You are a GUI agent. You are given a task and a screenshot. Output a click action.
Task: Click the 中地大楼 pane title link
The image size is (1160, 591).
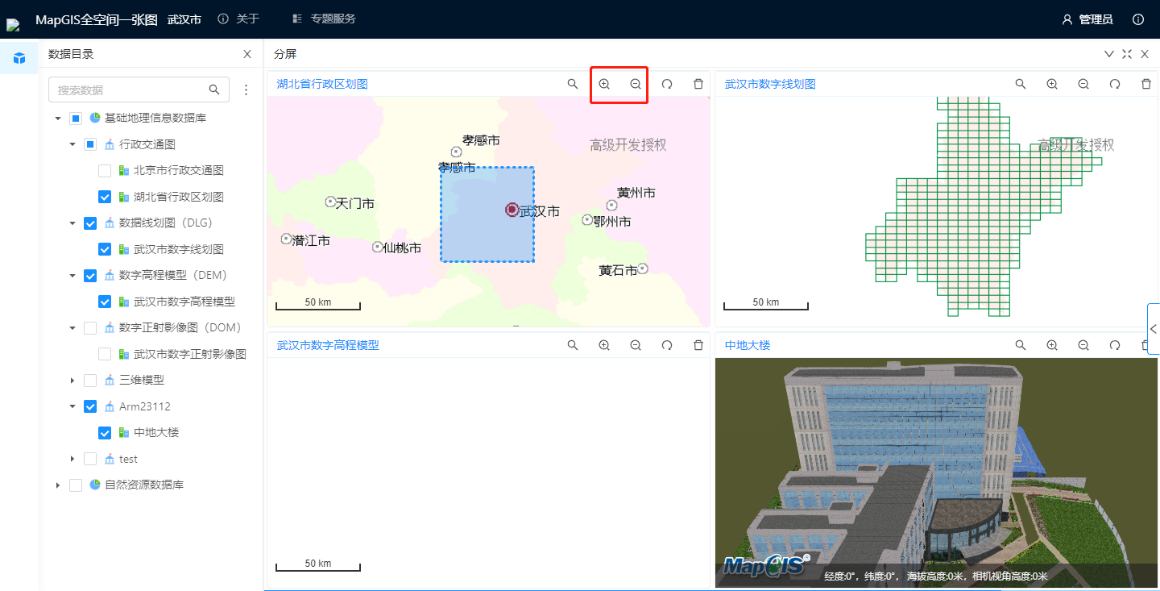tap(748, 345)
